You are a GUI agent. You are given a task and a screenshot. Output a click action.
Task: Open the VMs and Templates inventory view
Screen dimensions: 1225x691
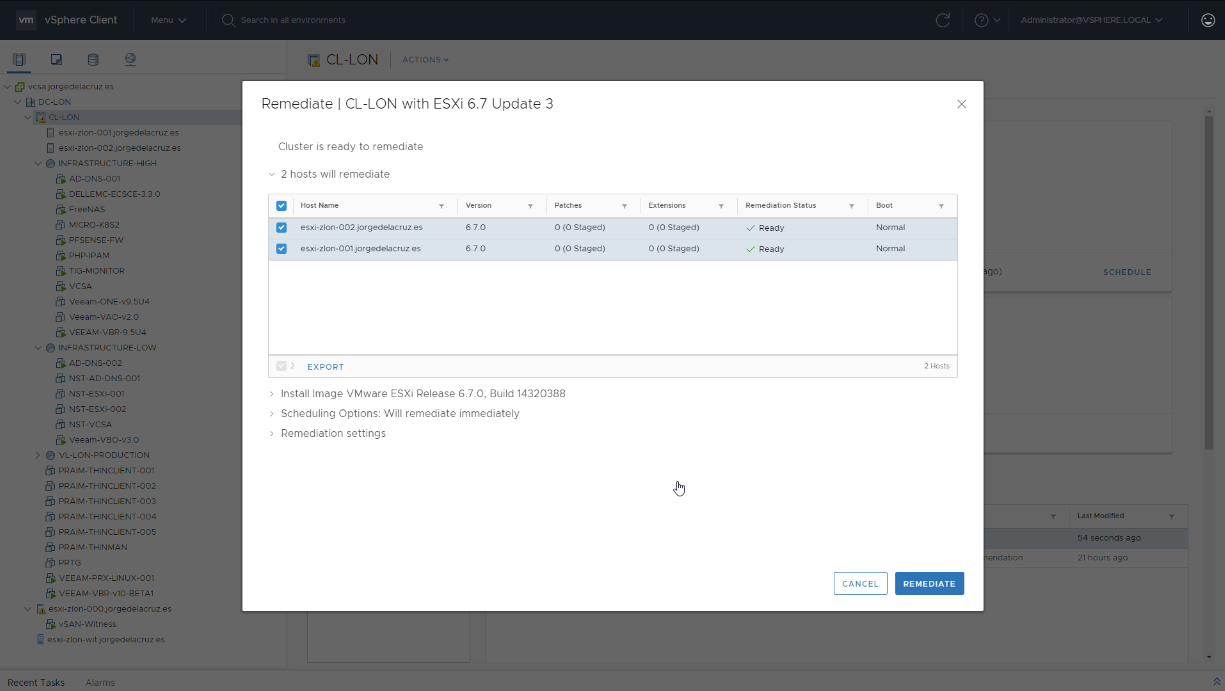pos(56,60)
